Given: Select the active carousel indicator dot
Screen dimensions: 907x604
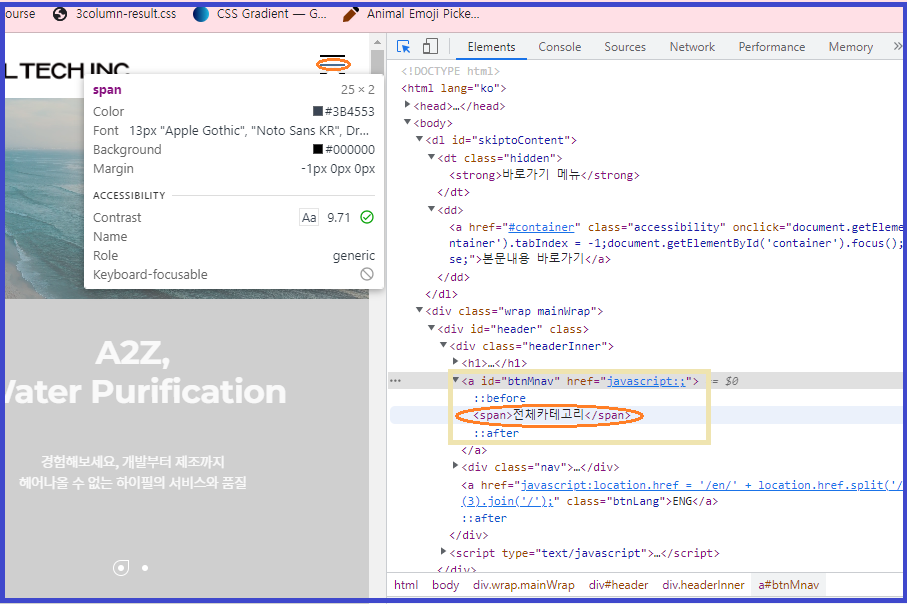Looking at the screenshot, I should (120, 568).
